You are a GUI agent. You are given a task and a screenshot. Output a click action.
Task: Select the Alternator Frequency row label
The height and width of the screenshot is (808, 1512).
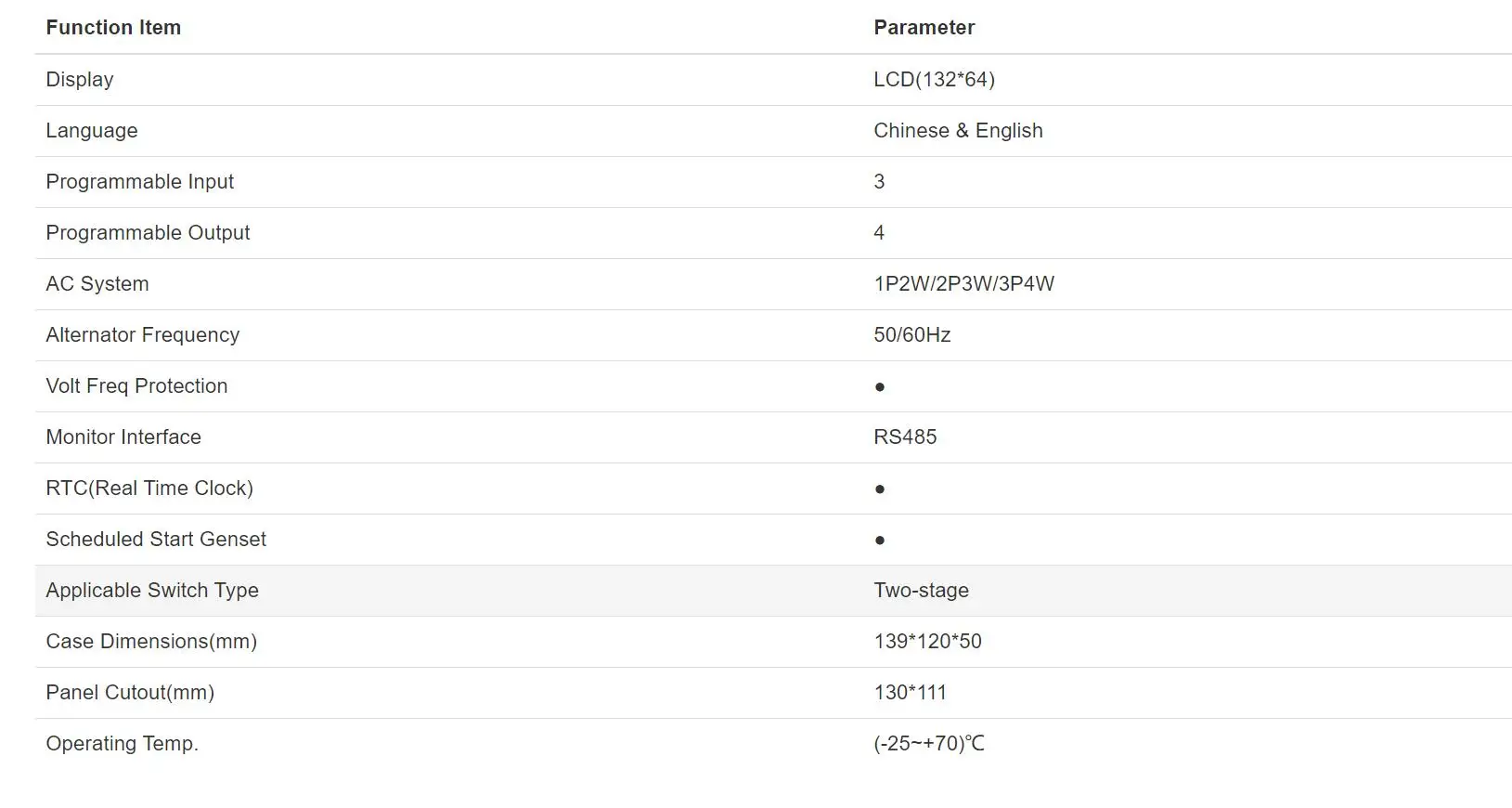[x=143, y=335]
